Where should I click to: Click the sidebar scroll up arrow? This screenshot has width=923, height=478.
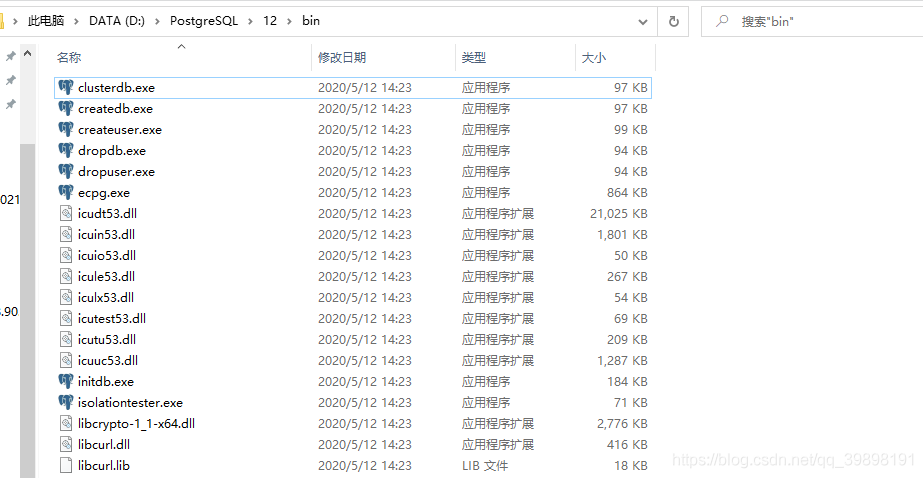coord(27,54)
